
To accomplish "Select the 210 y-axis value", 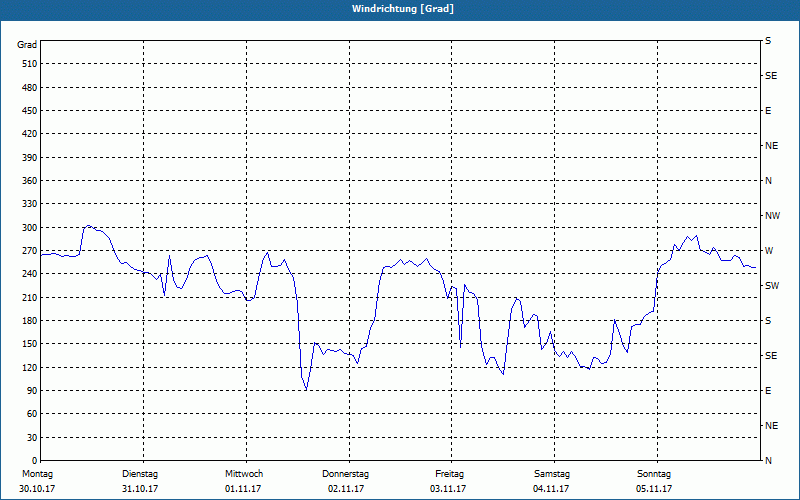I will pos(30,297).
